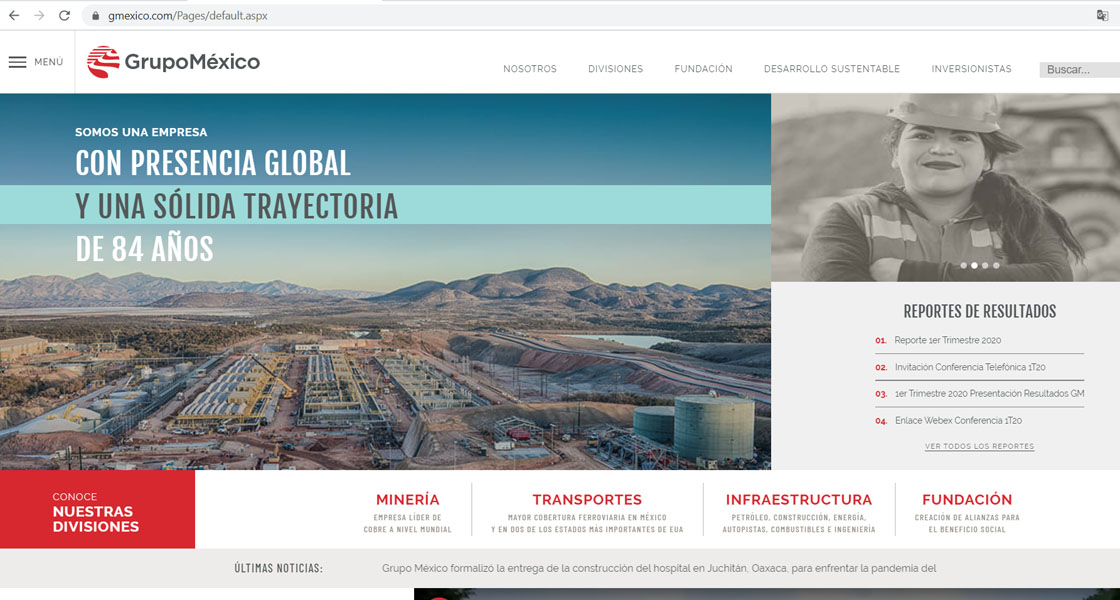Open the DESARROLLO SUSTENTABLE menu item

832,69
